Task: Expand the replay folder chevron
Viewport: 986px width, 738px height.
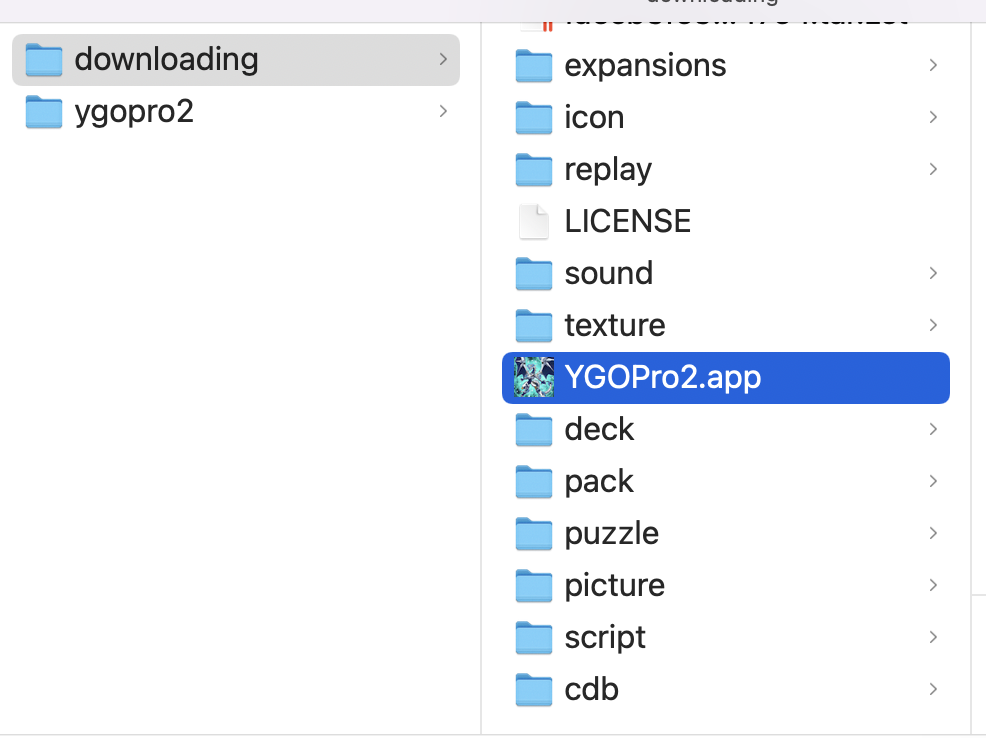Action: [x=933, y=170]
